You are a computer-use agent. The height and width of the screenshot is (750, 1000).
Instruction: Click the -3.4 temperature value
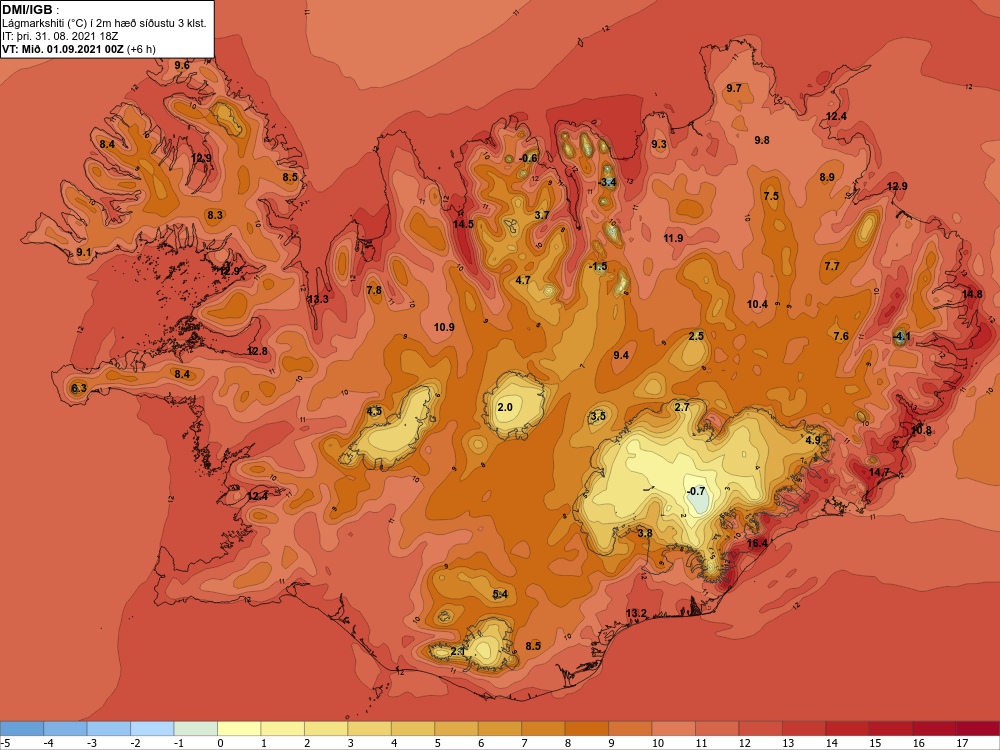point(607,182)
